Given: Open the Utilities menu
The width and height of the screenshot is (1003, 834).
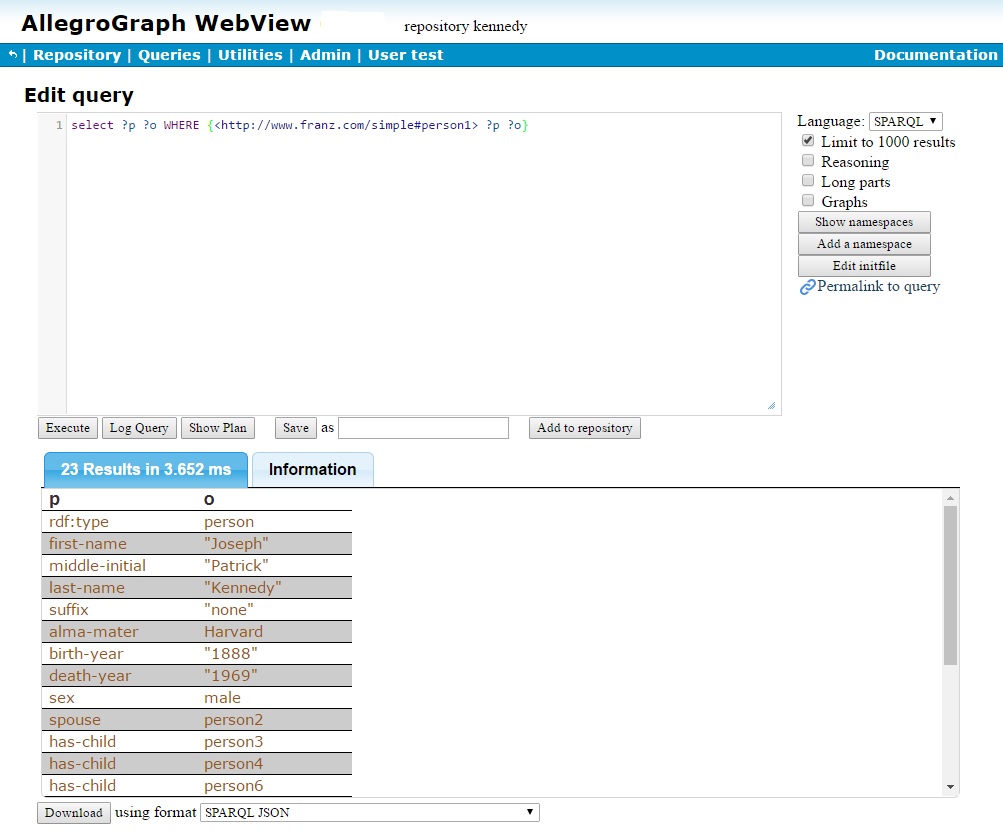Looking at the screenshot, I should point(250,55).
